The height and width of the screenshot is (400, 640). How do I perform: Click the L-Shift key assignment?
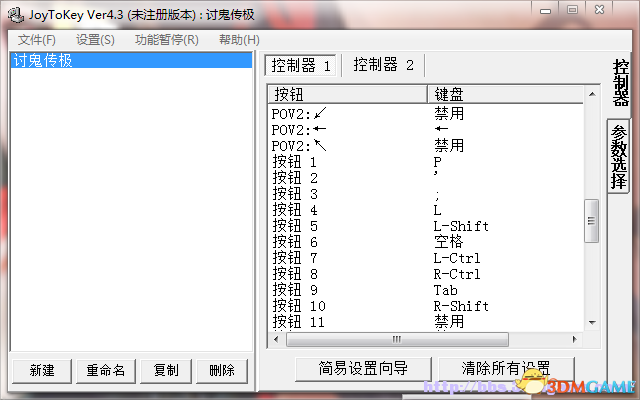click(461, 226)
